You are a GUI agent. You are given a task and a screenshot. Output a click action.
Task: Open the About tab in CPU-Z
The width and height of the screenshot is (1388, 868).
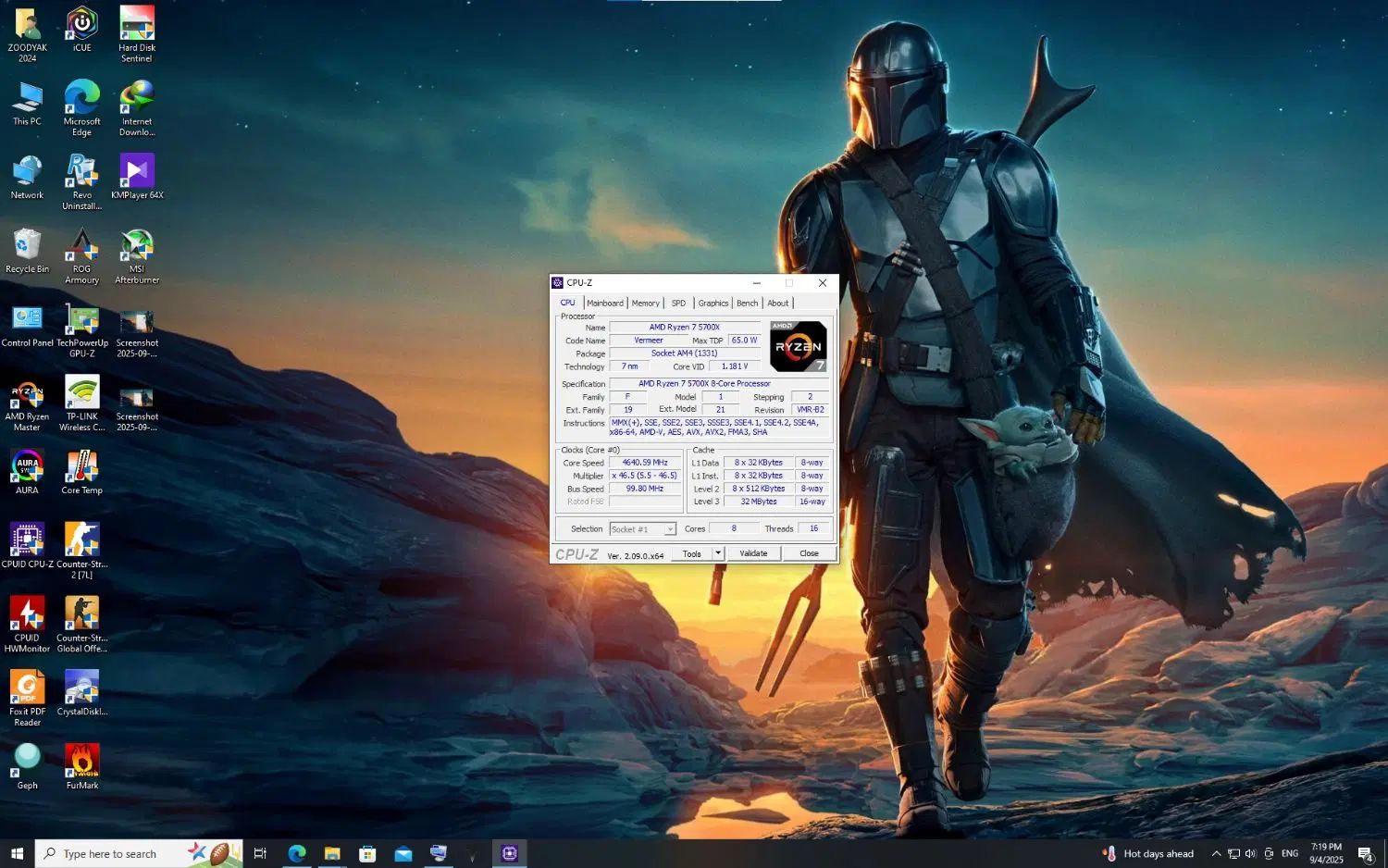click(x=778, y=304)
